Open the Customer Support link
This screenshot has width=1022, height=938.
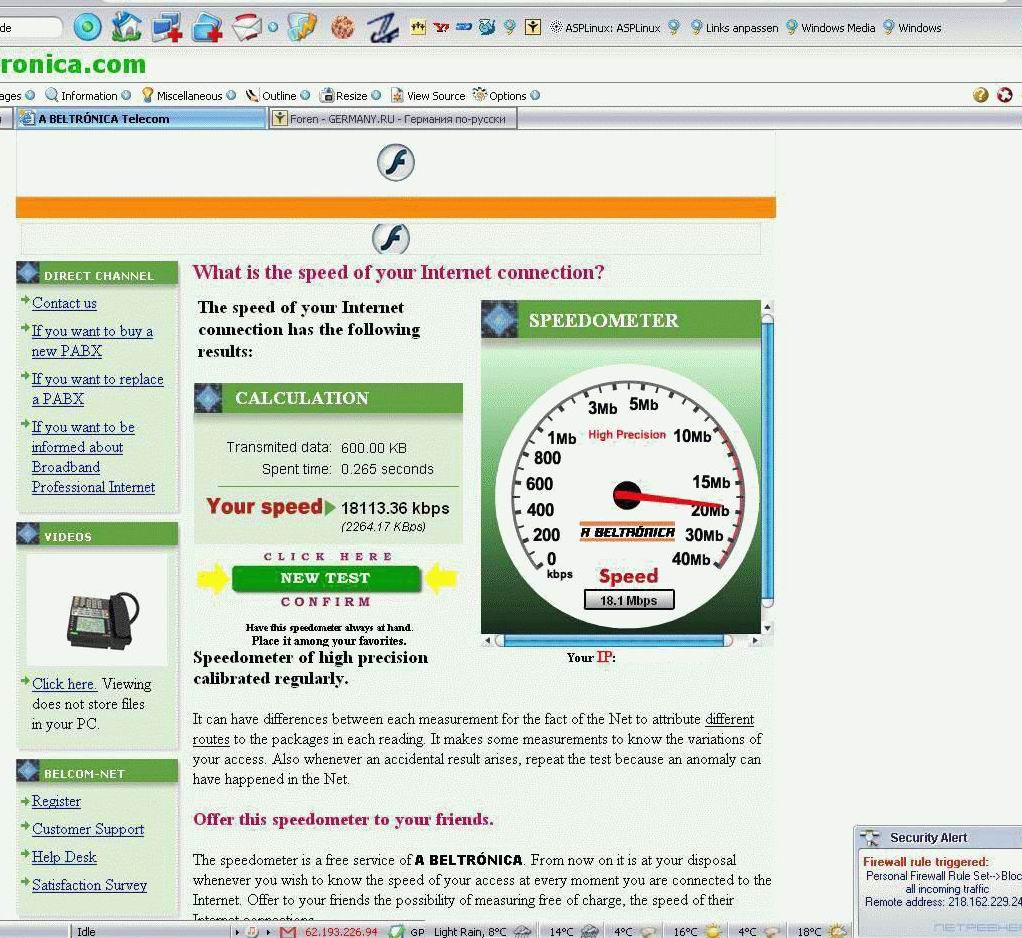(x=88, y=829)
